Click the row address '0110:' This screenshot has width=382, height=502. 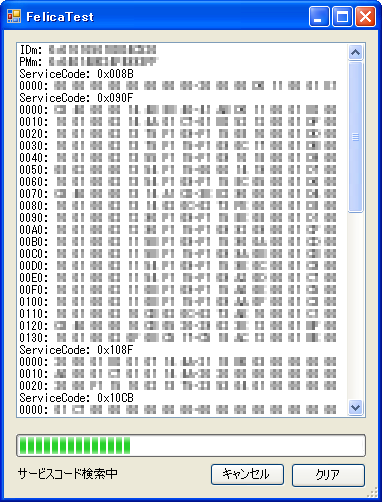pos(34,314)
